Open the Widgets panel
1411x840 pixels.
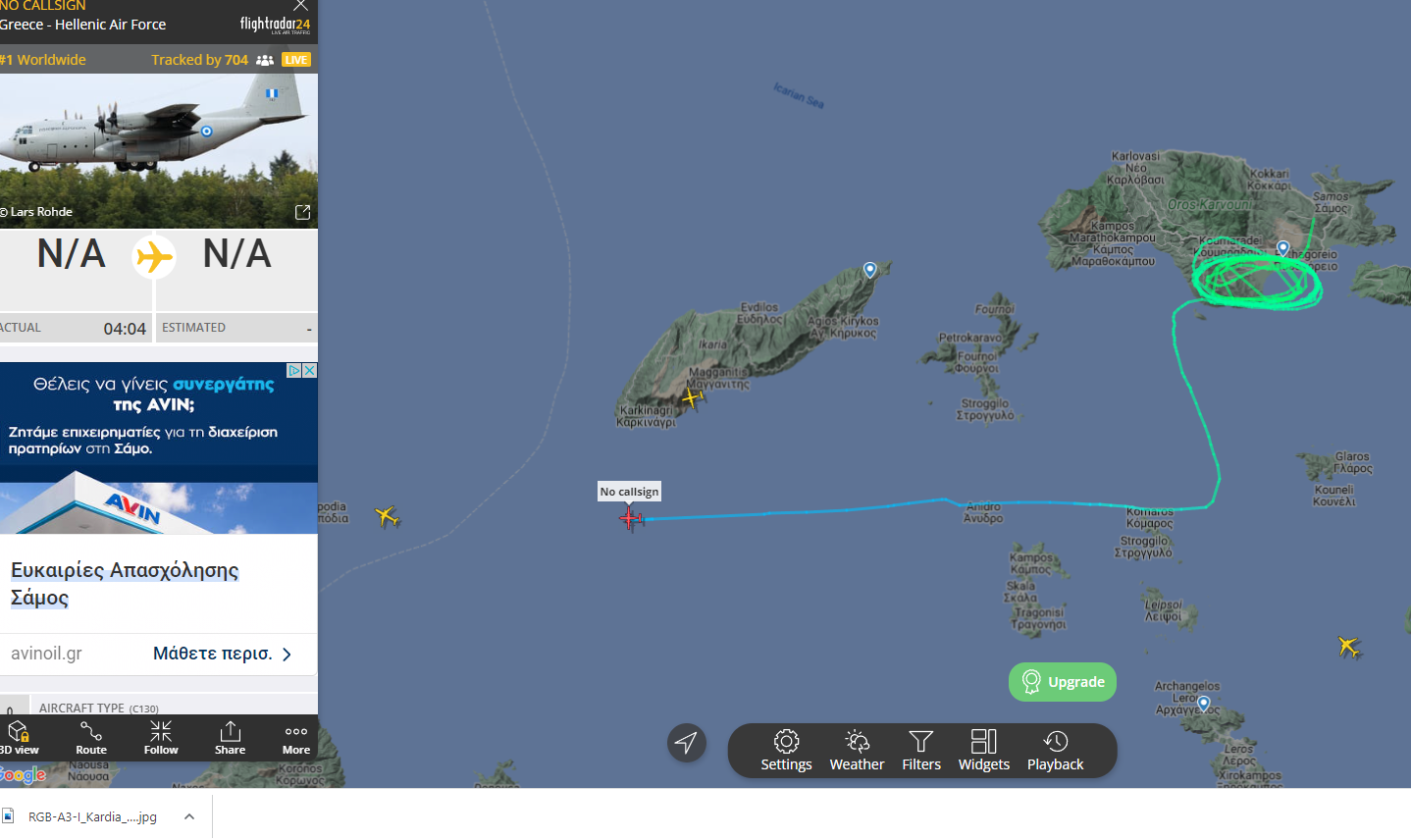[x=983, y=751]
